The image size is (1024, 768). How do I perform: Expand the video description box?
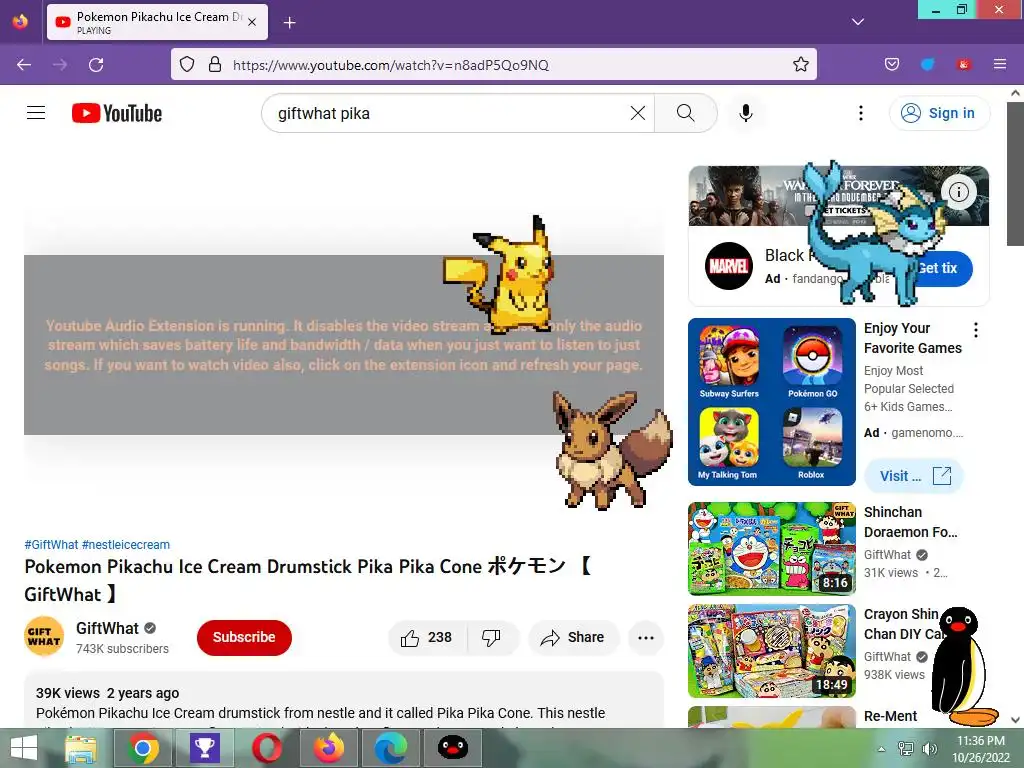[x=344, y=700]
